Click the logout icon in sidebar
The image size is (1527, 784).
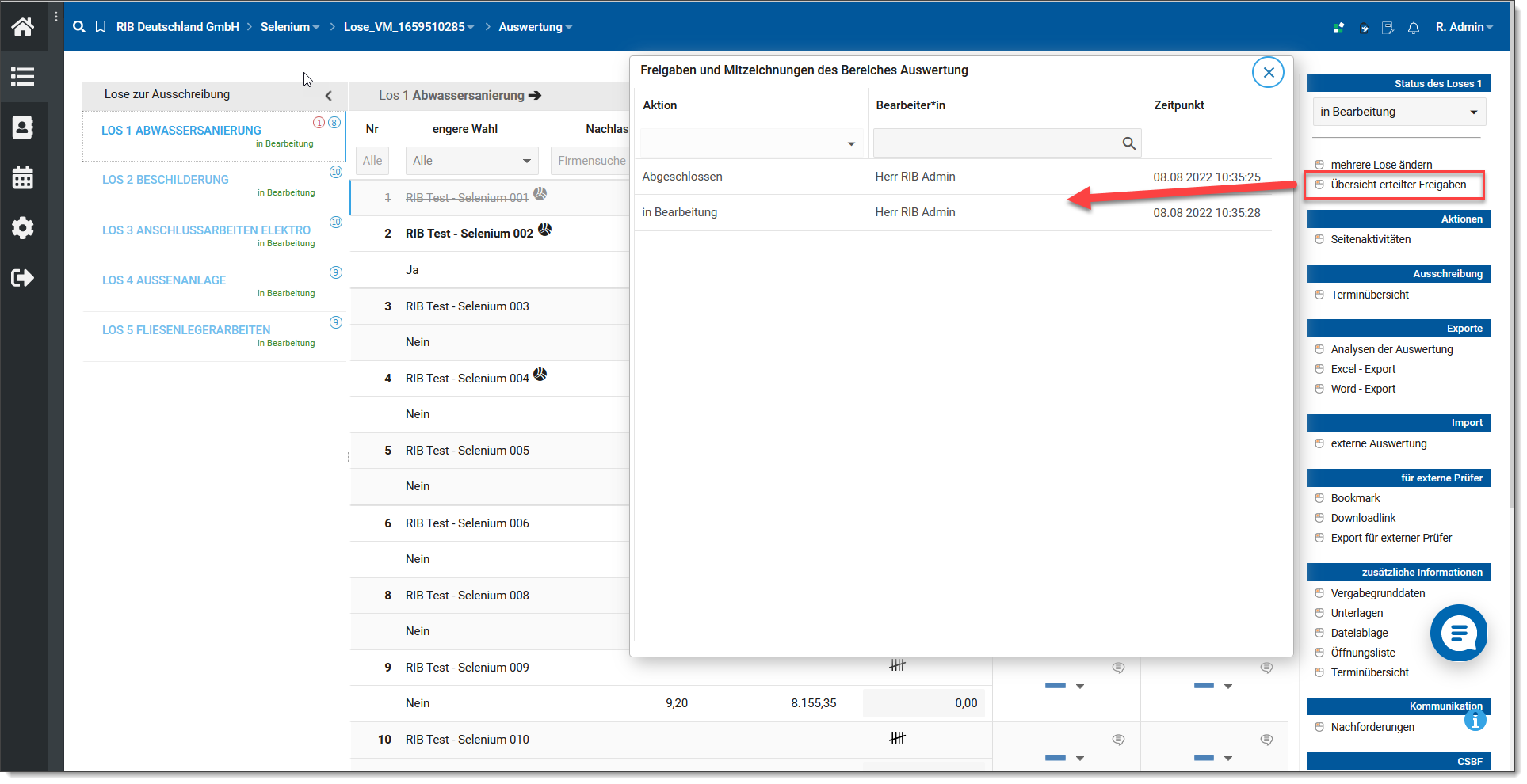(x=22, y=278)
